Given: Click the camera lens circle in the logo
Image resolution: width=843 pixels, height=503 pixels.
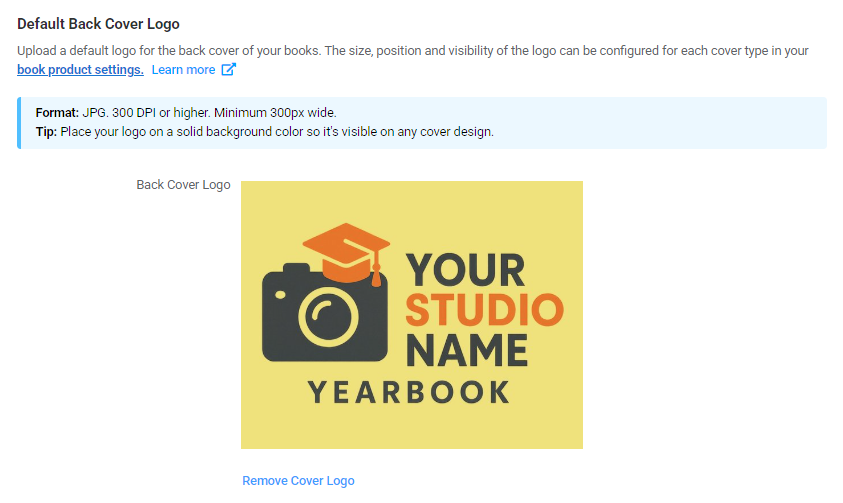Looking at the screenshot, I should click(x=328, y=317).
